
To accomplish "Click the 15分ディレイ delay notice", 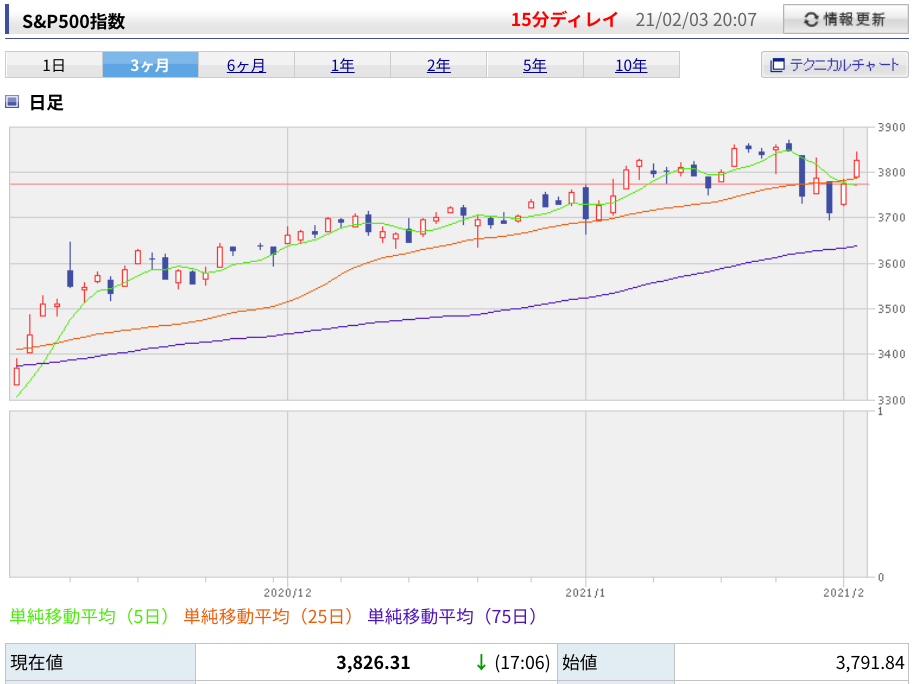I will [564, 20].
